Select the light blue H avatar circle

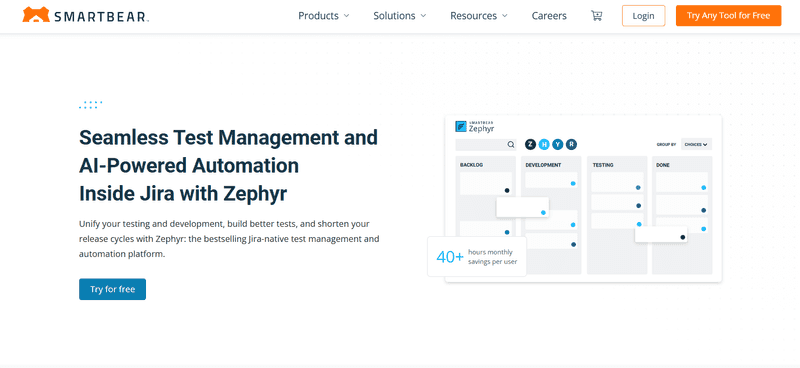544,144
